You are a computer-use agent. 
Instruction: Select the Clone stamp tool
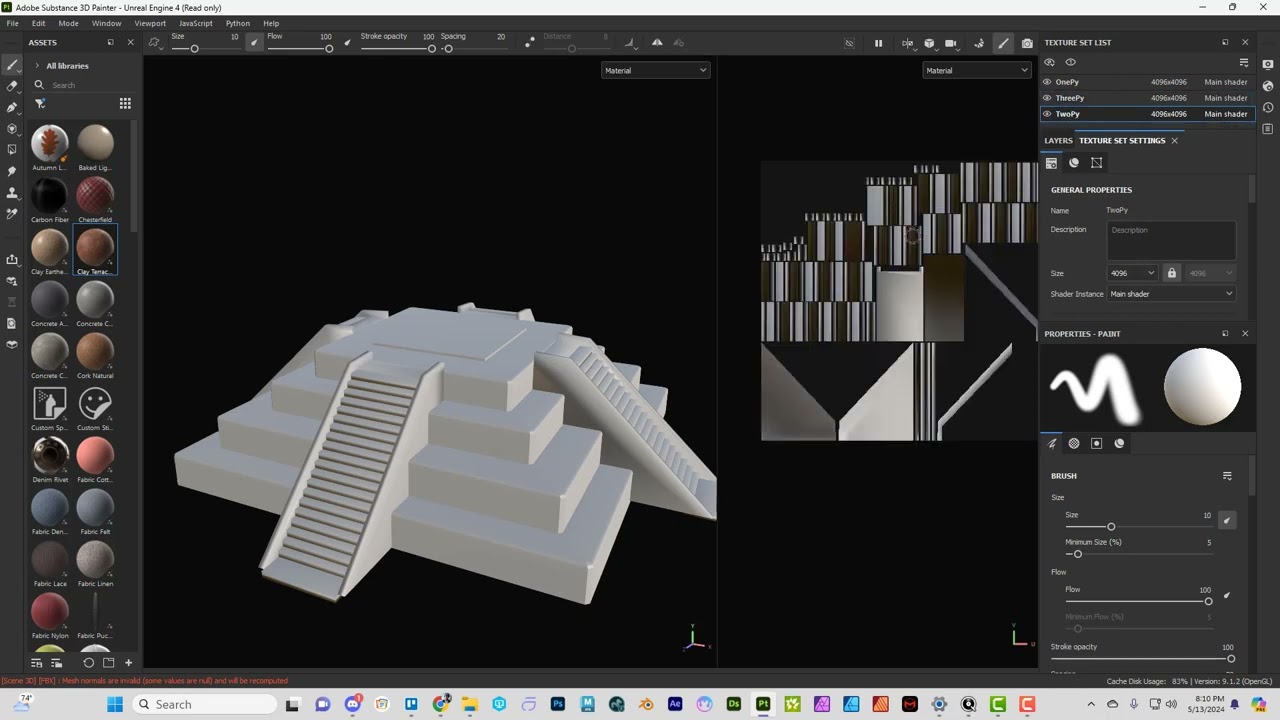pos(12,192)
